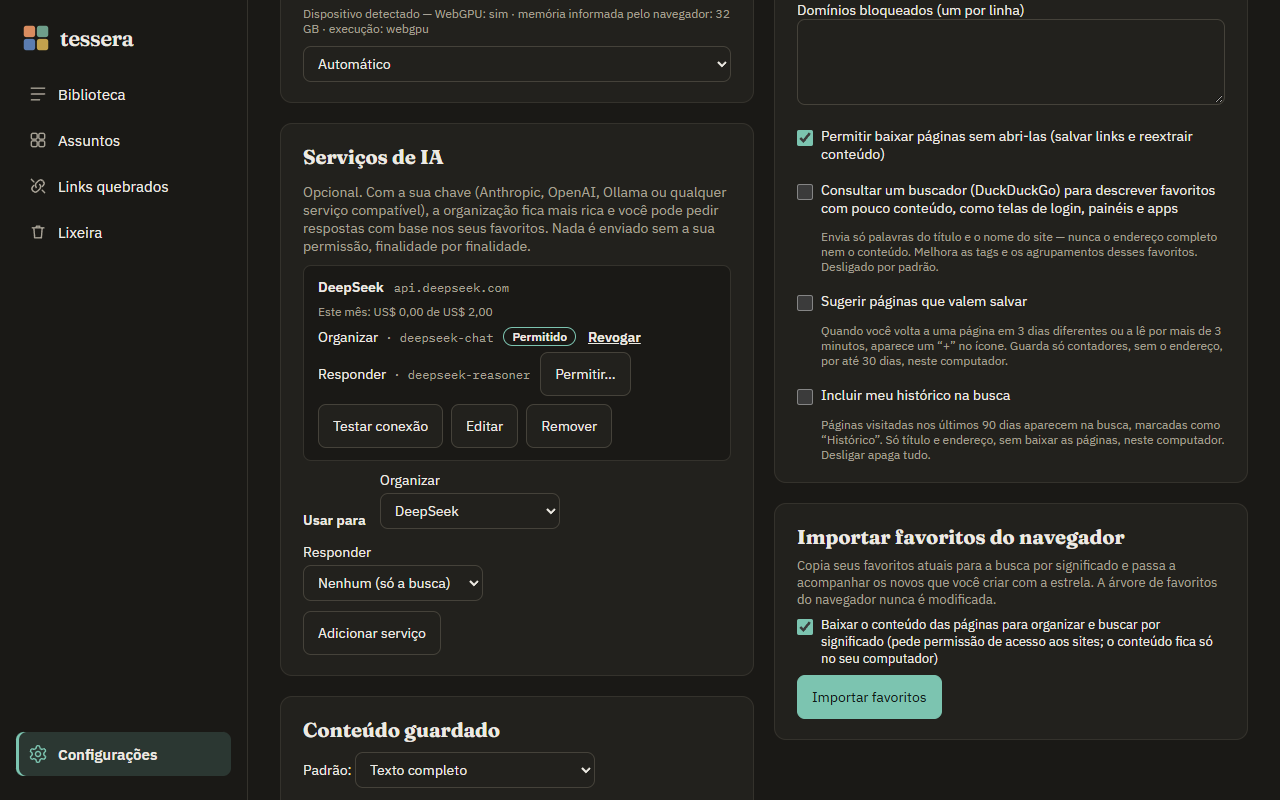Click the 'Revogar' link for Organizar

coord(614,338)
